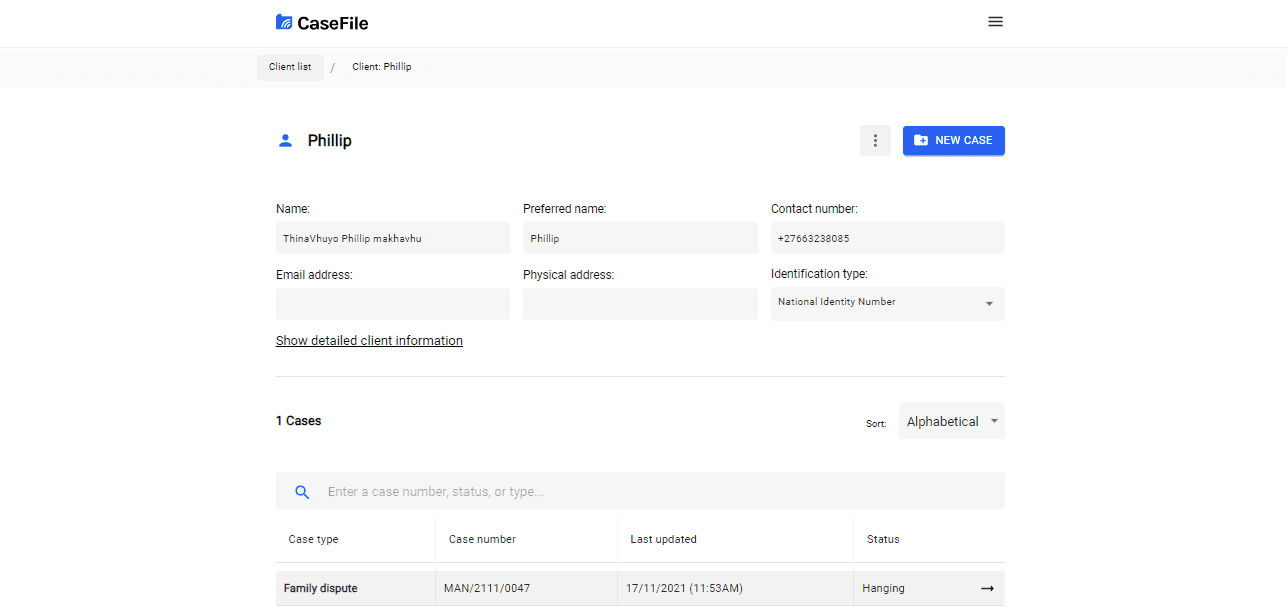This screenshot has width=1287, height=607.
Task: Focus the Physical address field
Action: point(640,304)
